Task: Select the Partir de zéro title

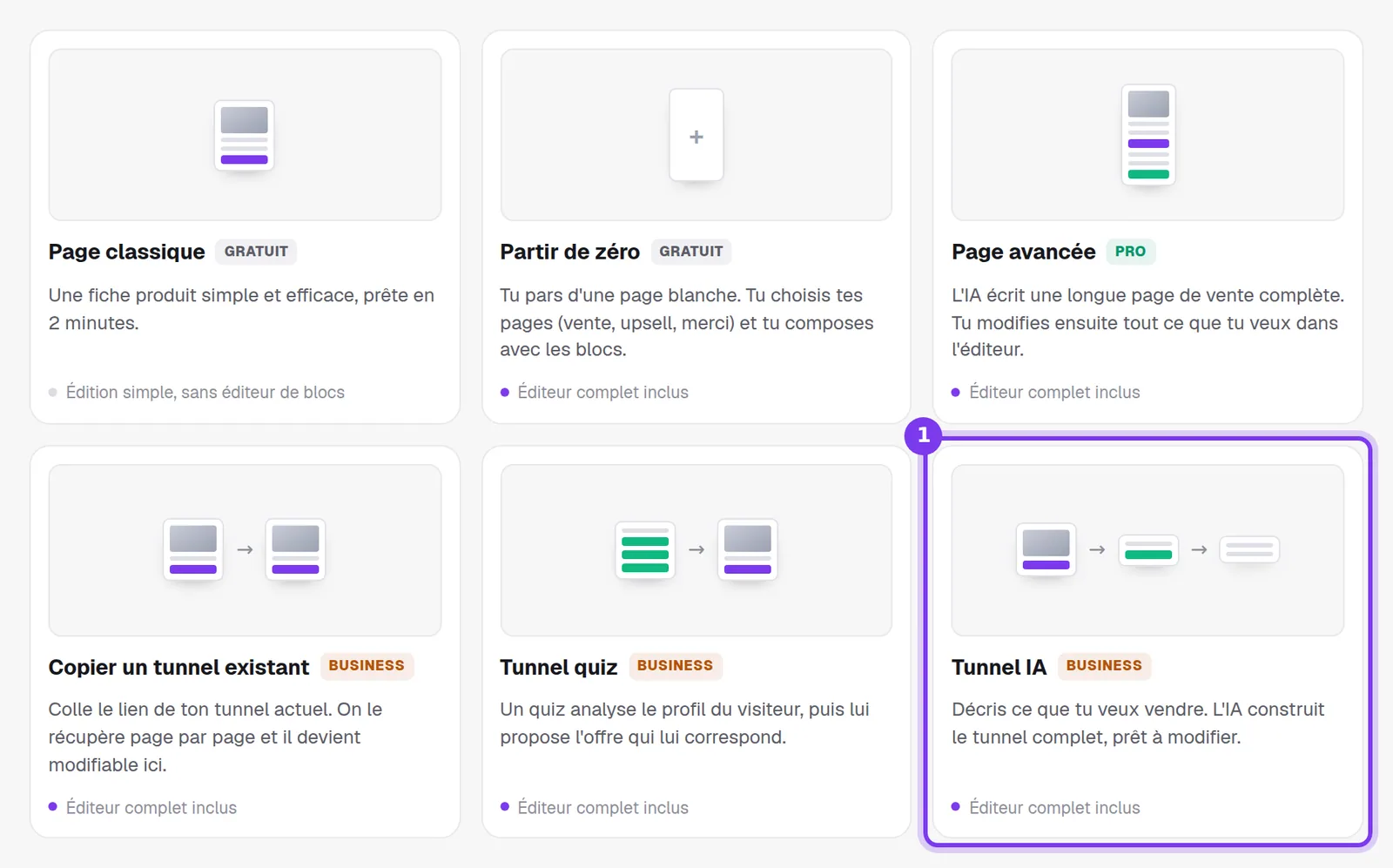Action: tap(570, 252)
